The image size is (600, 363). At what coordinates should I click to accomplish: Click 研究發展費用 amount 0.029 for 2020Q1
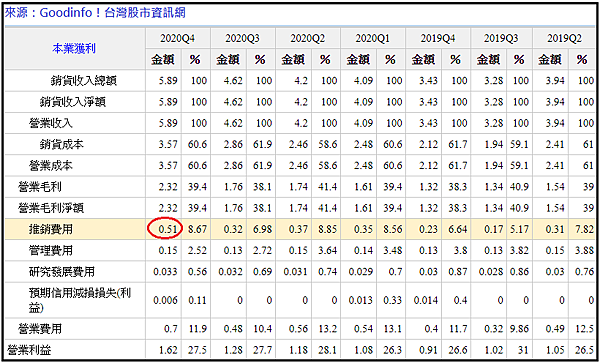click(x=360, y=272)
